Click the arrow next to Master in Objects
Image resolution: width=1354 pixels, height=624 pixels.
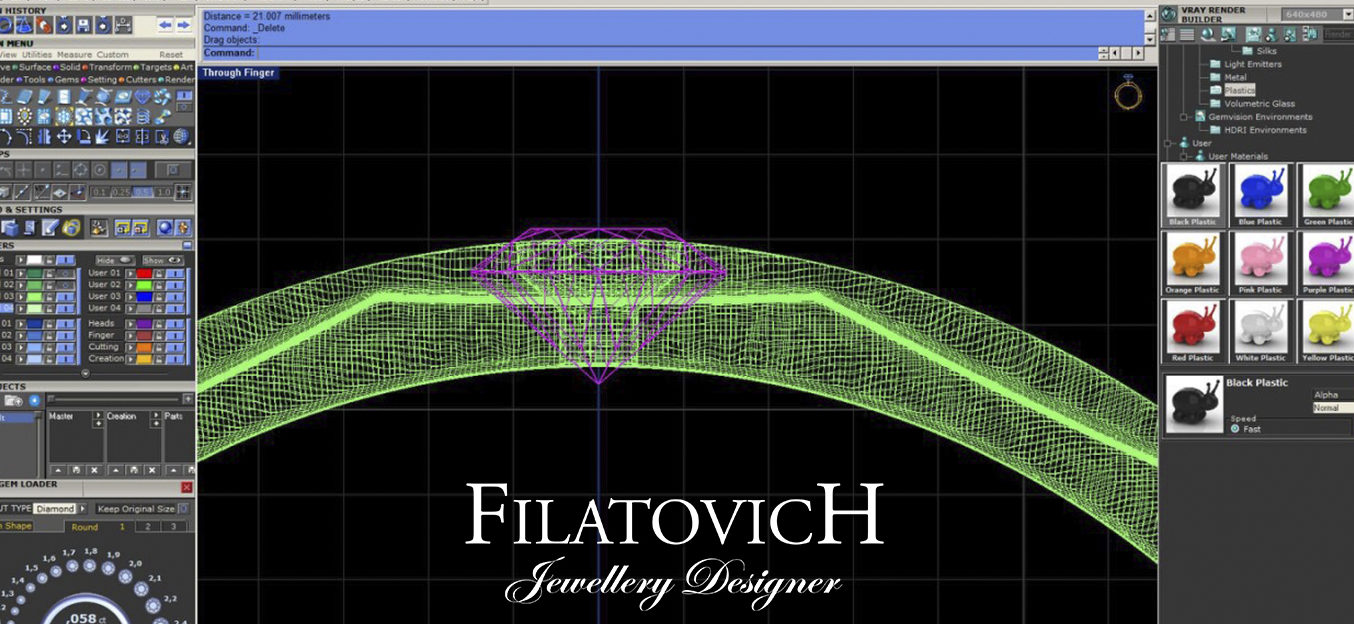coord(97,416)
